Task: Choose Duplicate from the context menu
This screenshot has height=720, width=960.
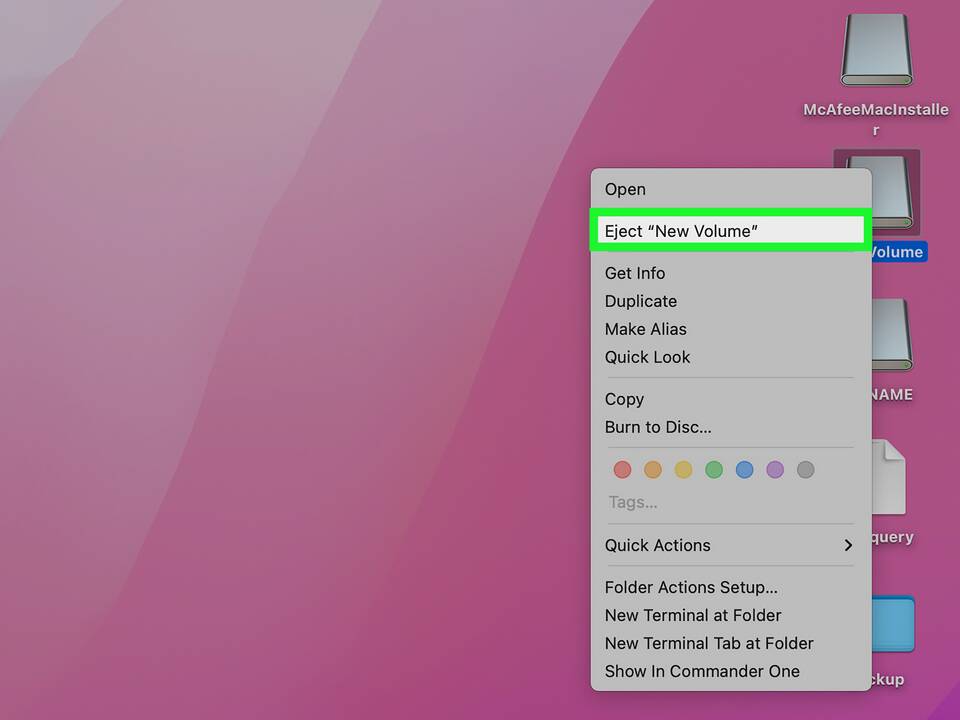Action: [641, 301]
